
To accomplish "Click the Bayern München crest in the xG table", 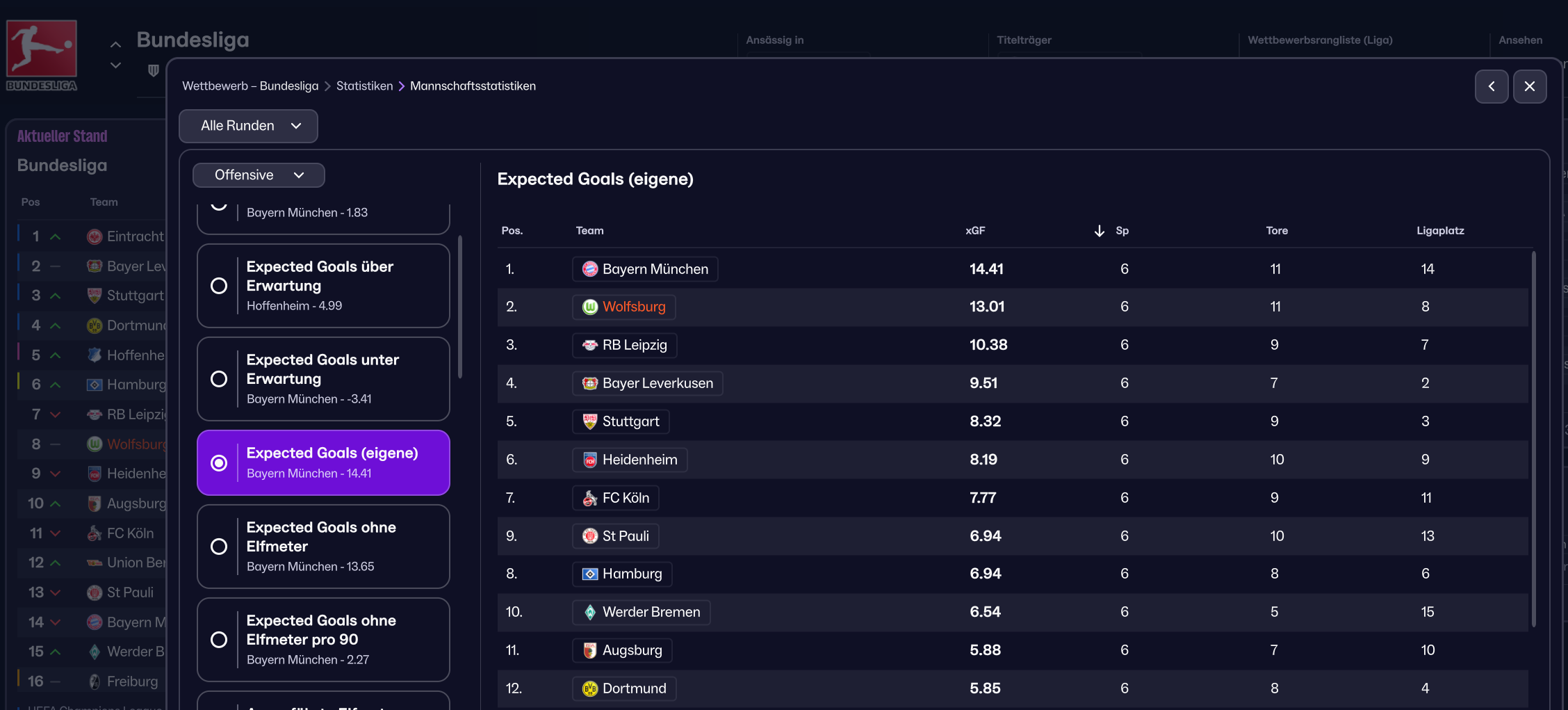I will [x=589, y=269].
